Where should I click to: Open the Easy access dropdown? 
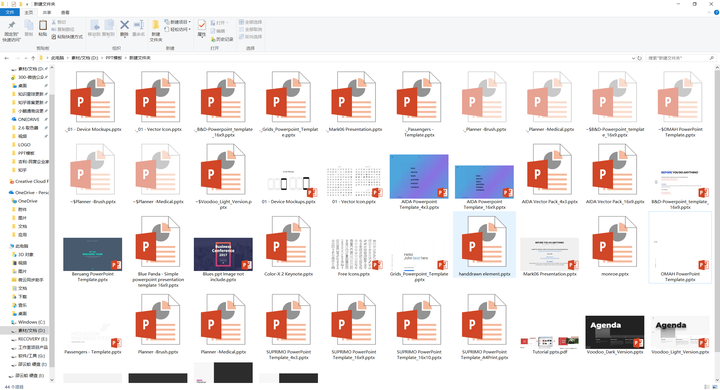point(177,29)
